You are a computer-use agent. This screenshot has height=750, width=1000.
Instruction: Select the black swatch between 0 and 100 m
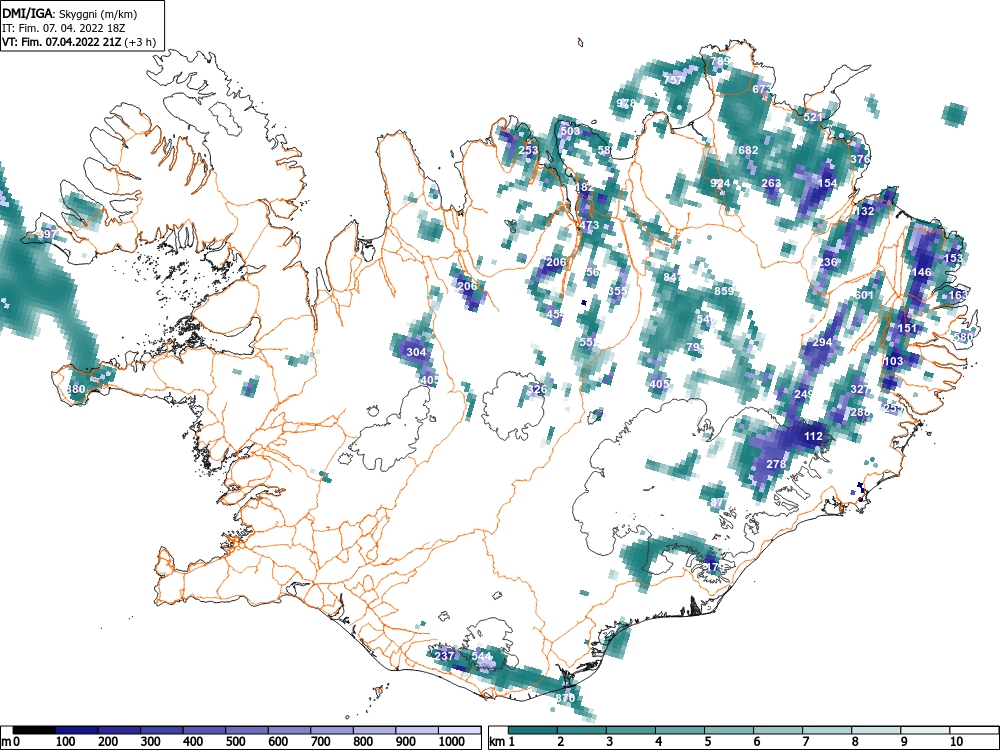tap(34, 730)
